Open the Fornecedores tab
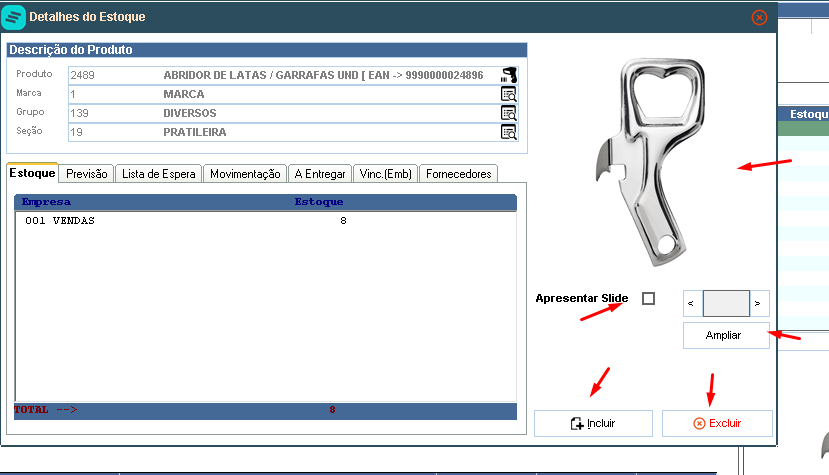The width and height of the screenshot is (829, 475). 458,174
